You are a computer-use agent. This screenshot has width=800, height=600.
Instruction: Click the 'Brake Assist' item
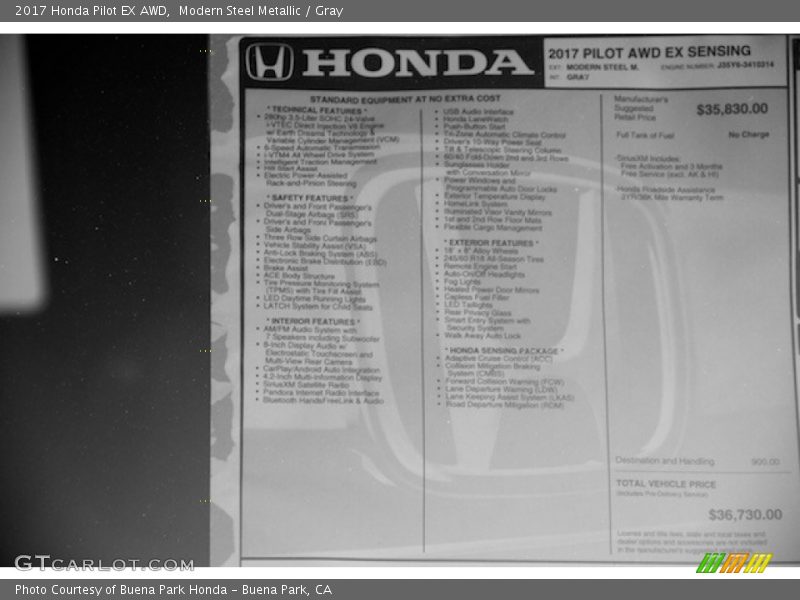click(x=285, y=268)
